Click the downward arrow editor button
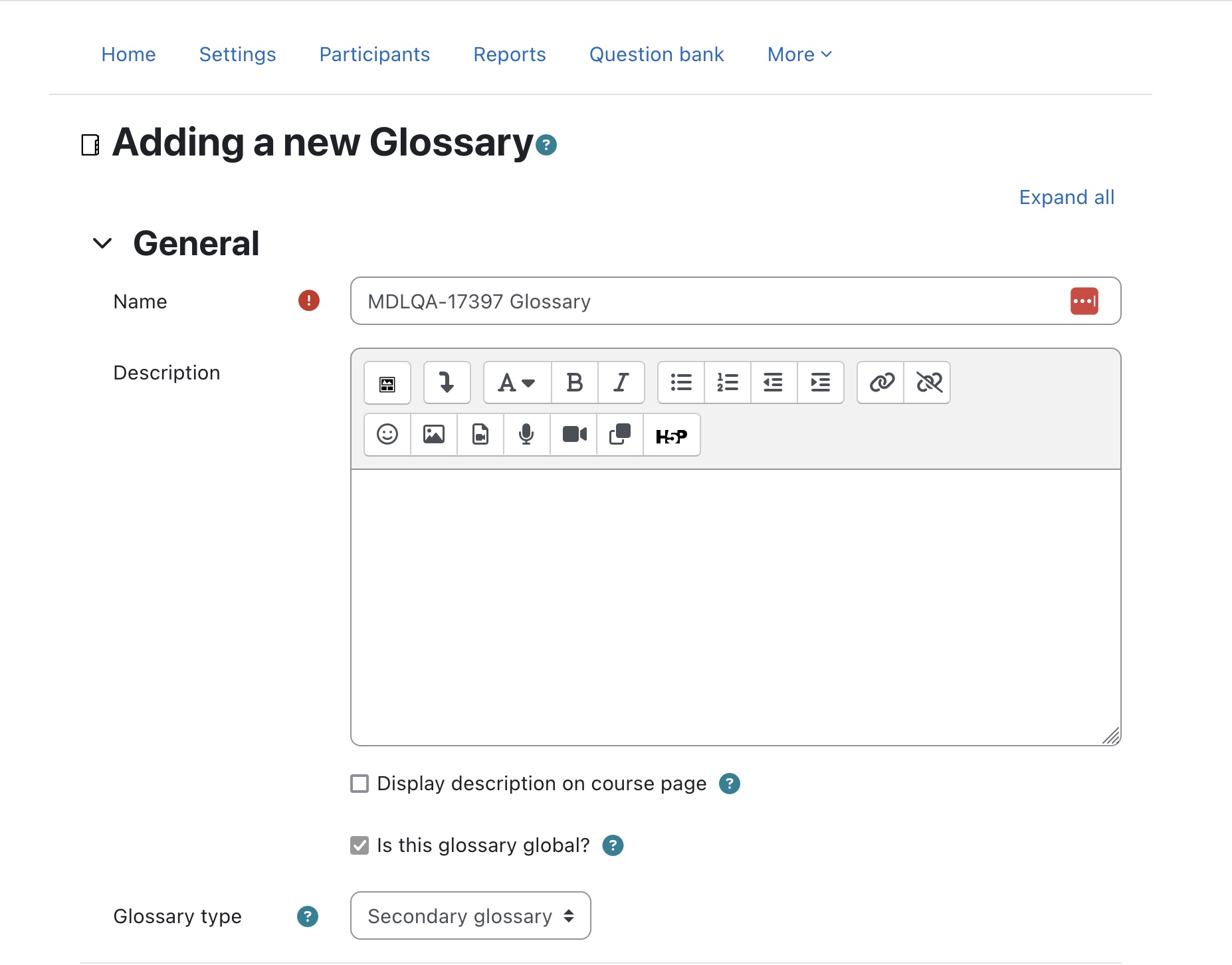This screenshot has height=965, width=1232. click(447, 383)
